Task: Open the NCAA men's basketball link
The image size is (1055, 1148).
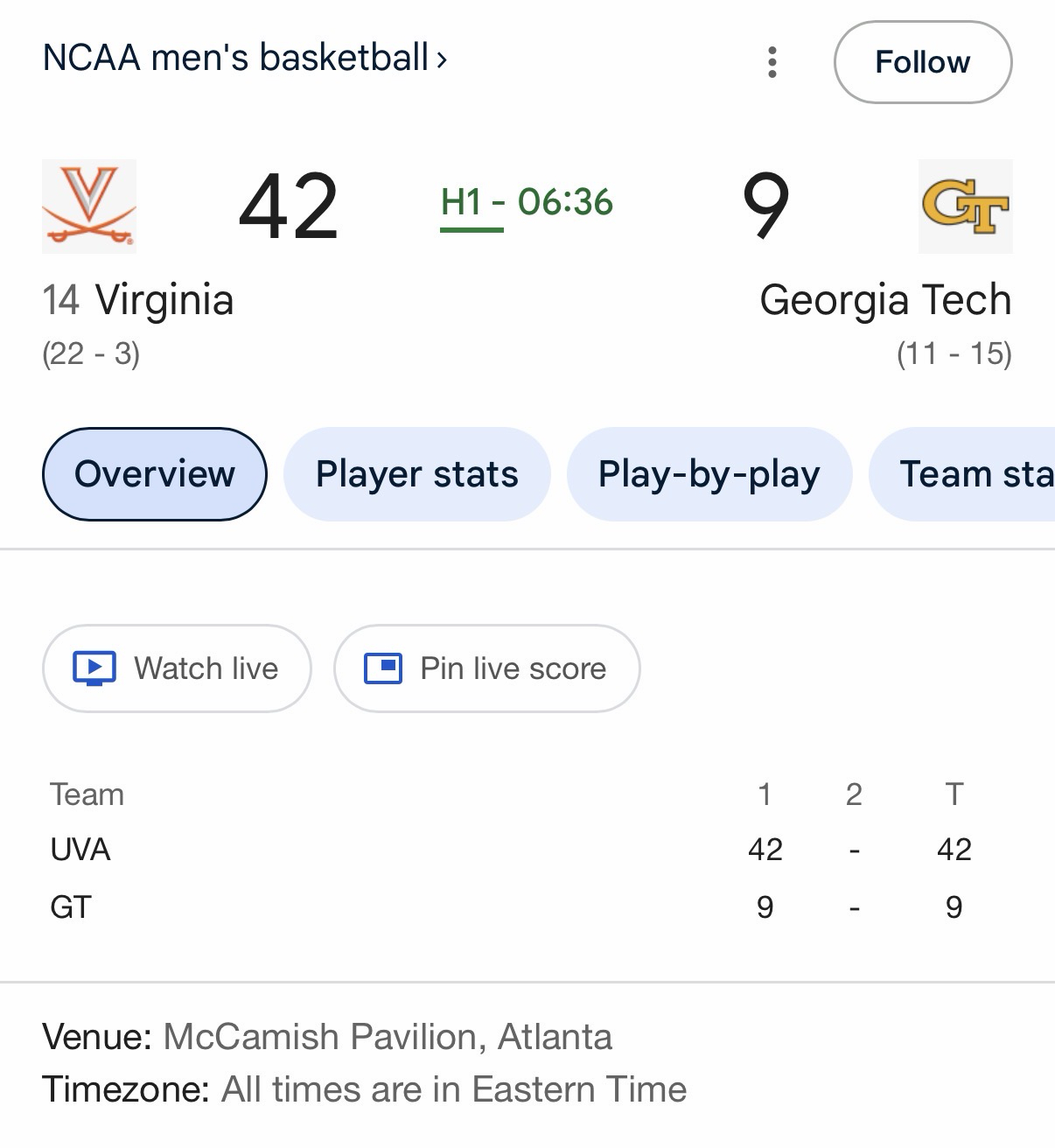Action: [x=235, y=58]
